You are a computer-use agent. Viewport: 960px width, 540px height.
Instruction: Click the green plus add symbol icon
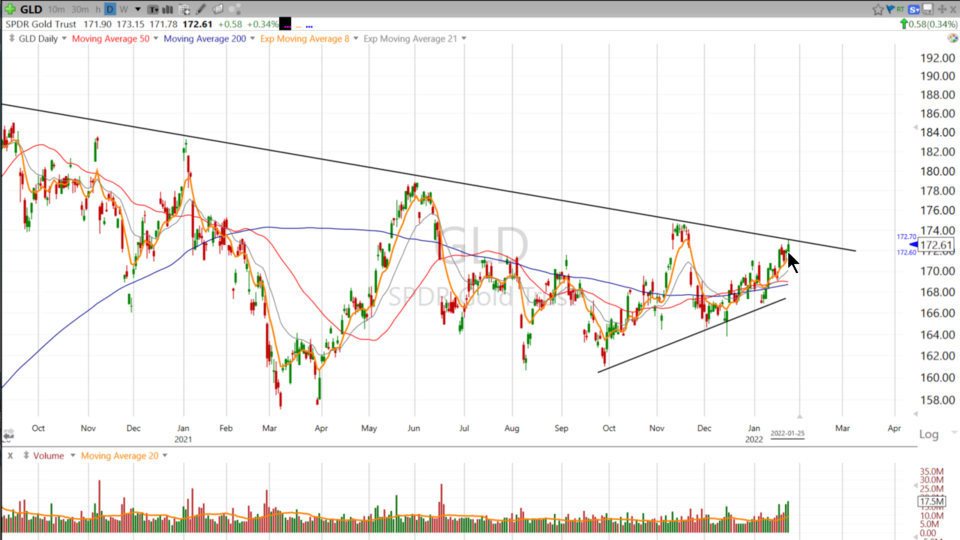coord(8,9)
